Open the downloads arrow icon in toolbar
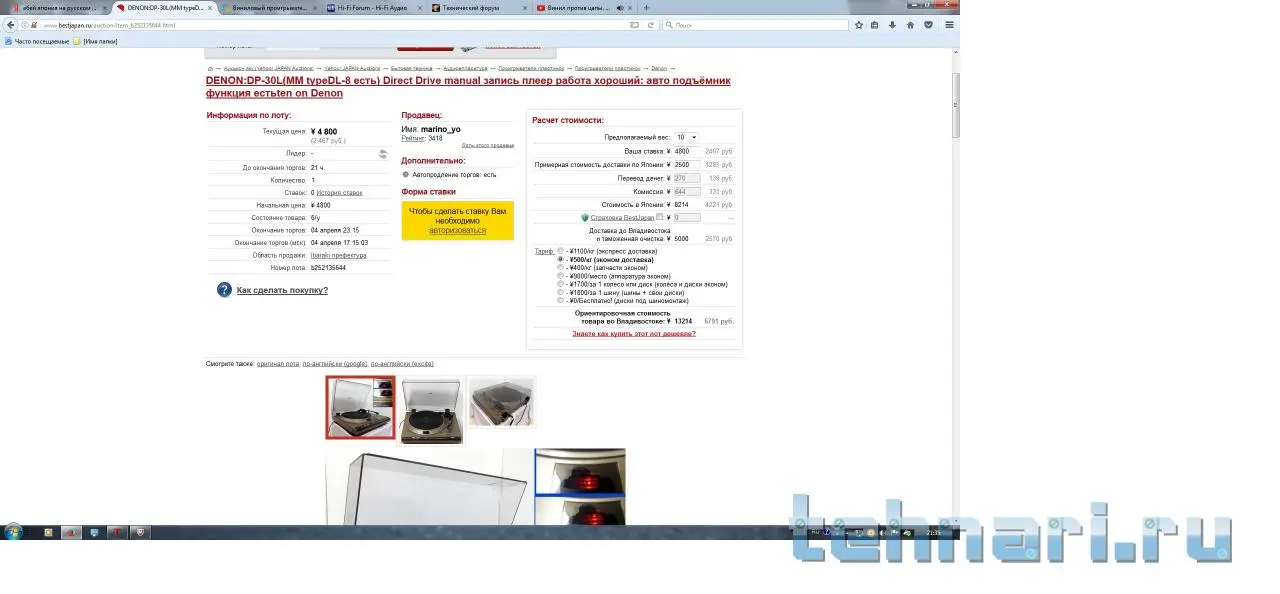 click(x=893, y=24)
